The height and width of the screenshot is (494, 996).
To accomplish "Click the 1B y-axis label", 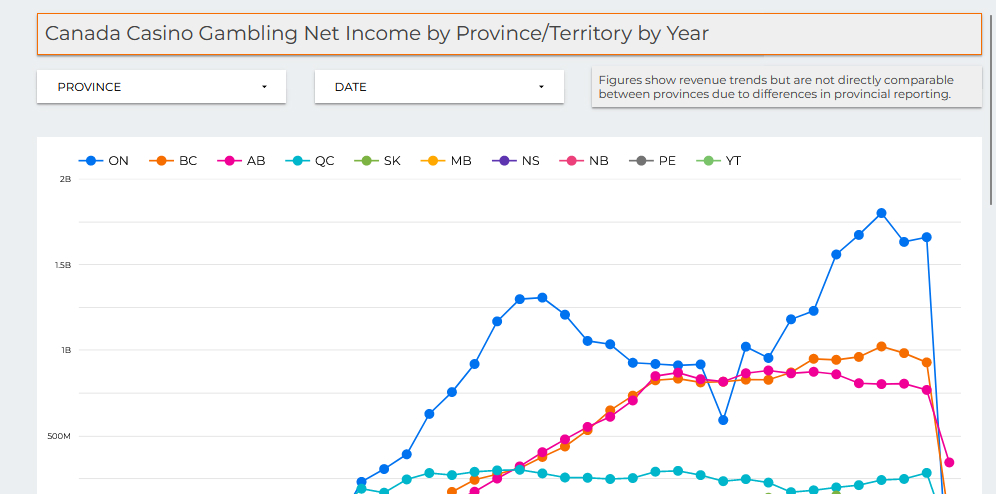I will 66,350.
